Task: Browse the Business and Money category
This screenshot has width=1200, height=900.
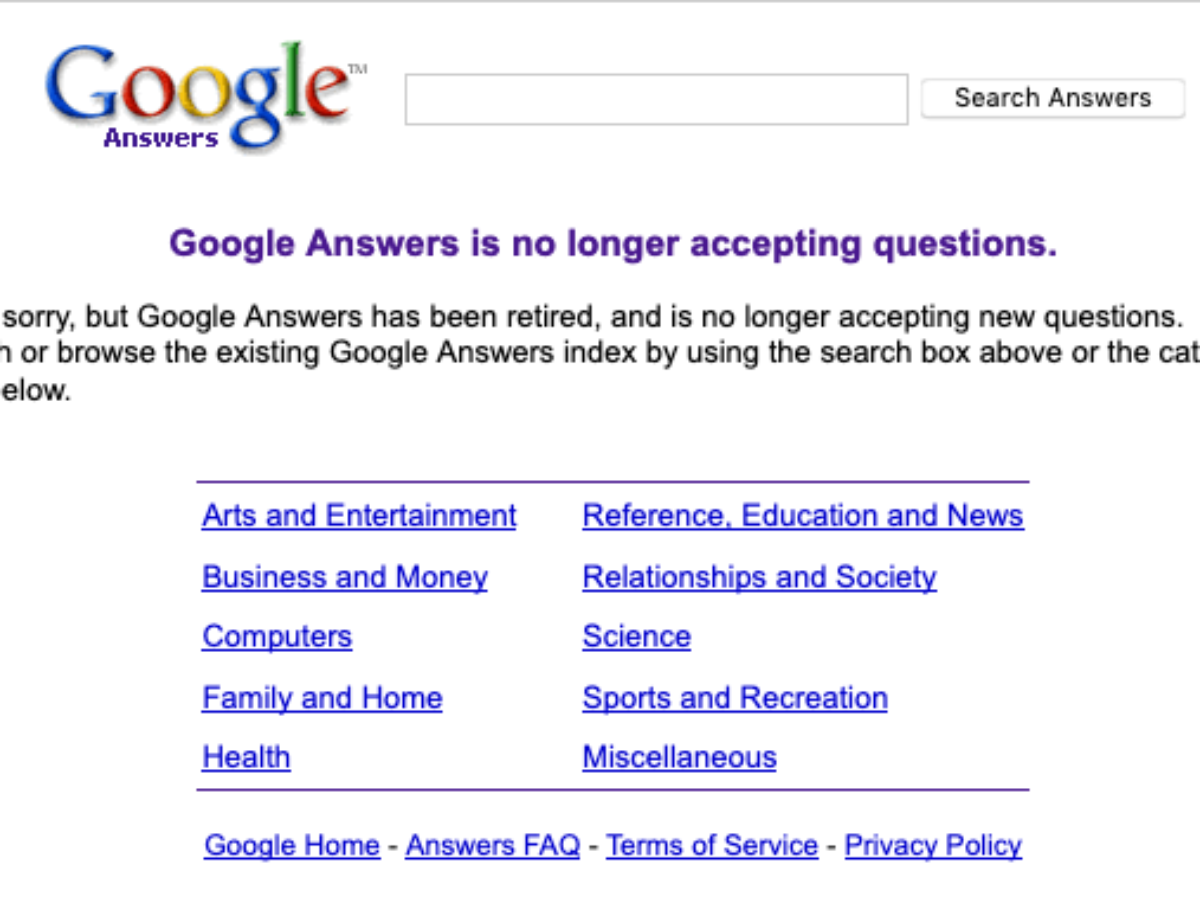Action: (345, 577)
